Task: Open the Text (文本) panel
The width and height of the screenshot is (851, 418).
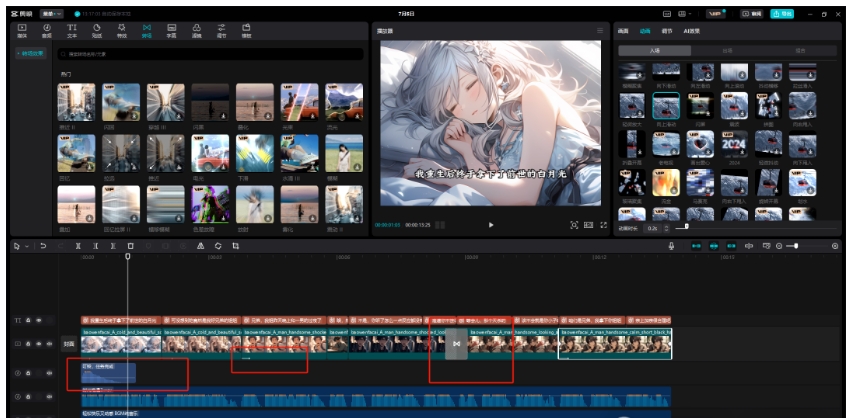Action: [x=72, y=30]
